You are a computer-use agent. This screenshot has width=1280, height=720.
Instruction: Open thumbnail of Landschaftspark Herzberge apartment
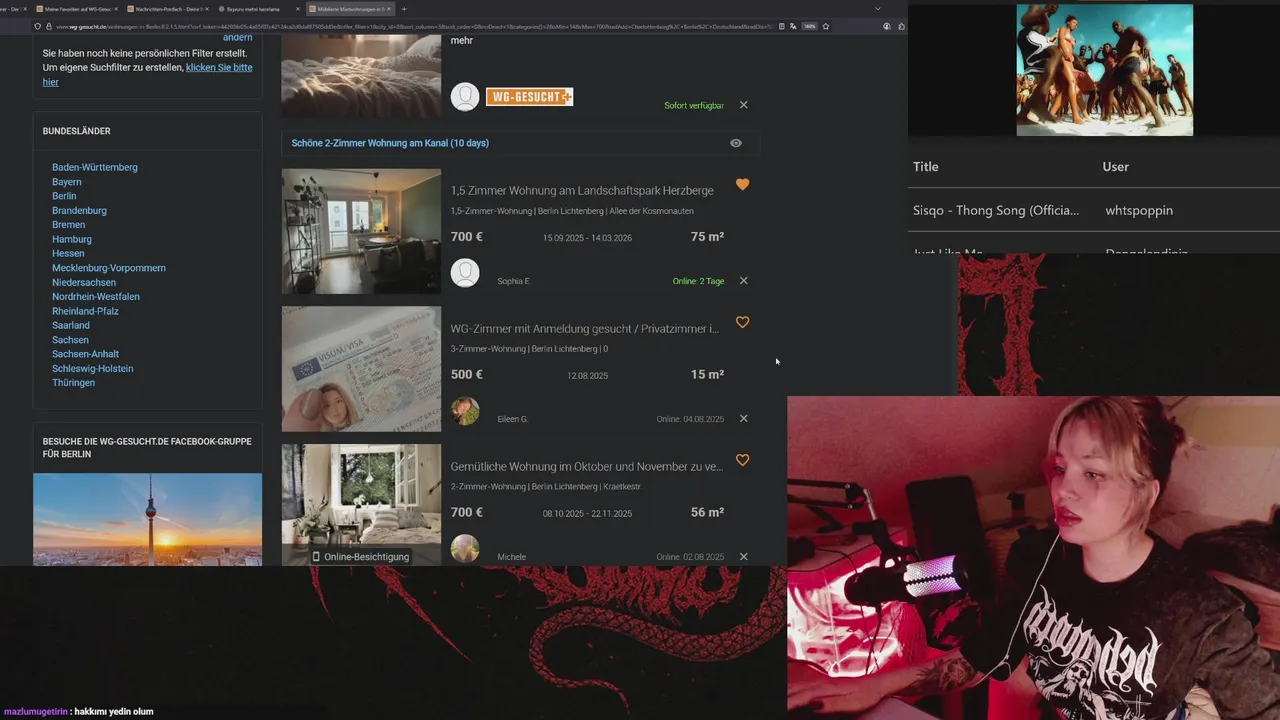point(361,231)
